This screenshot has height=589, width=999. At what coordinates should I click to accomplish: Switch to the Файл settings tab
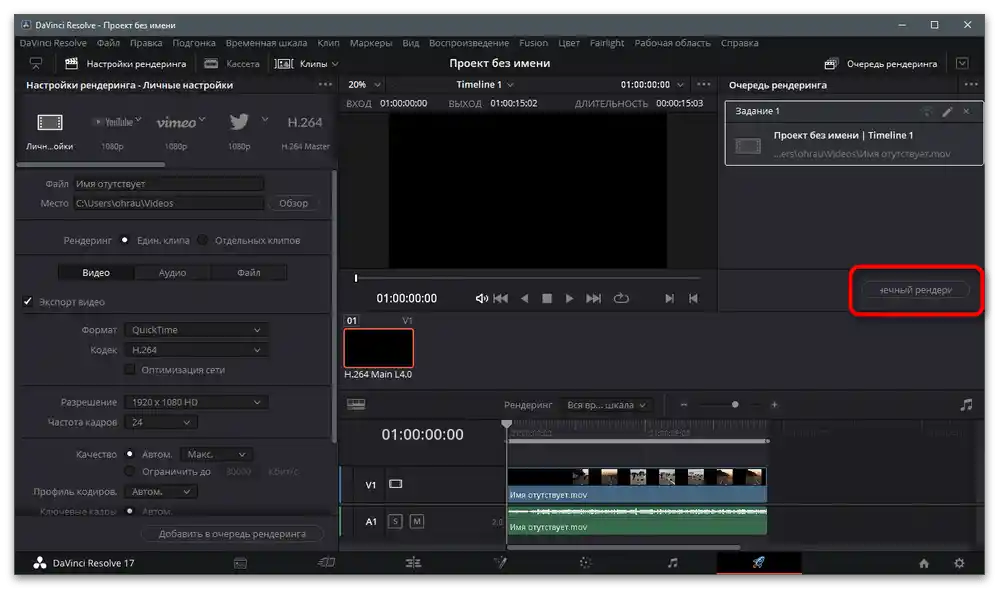(x=248, y=272)
